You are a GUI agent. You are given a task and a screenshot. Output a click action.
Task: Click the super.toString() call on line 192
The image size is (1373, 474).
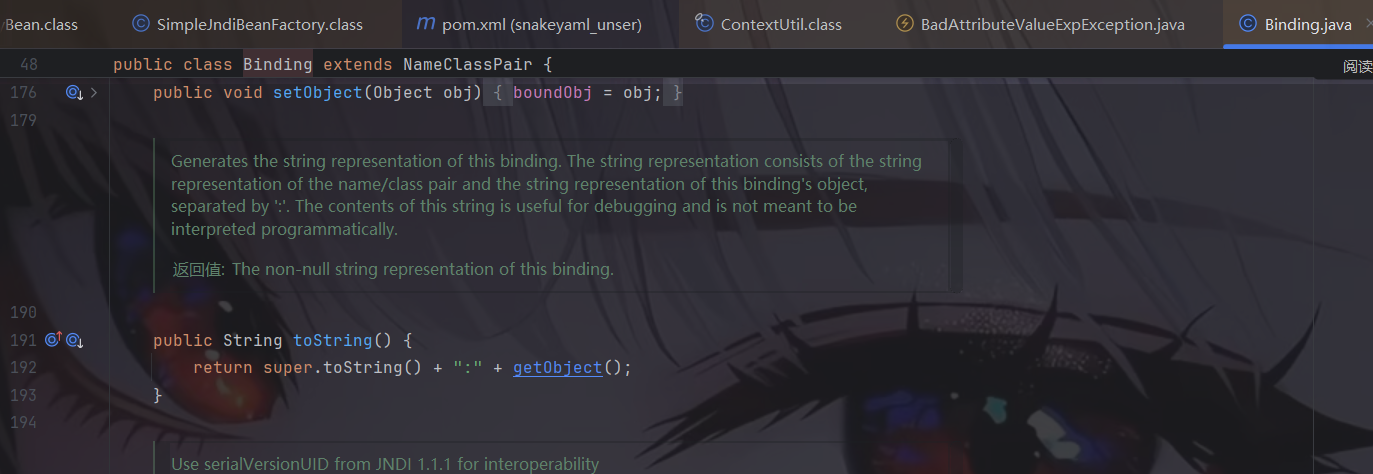pyautogui.click(x=343, y=368)
